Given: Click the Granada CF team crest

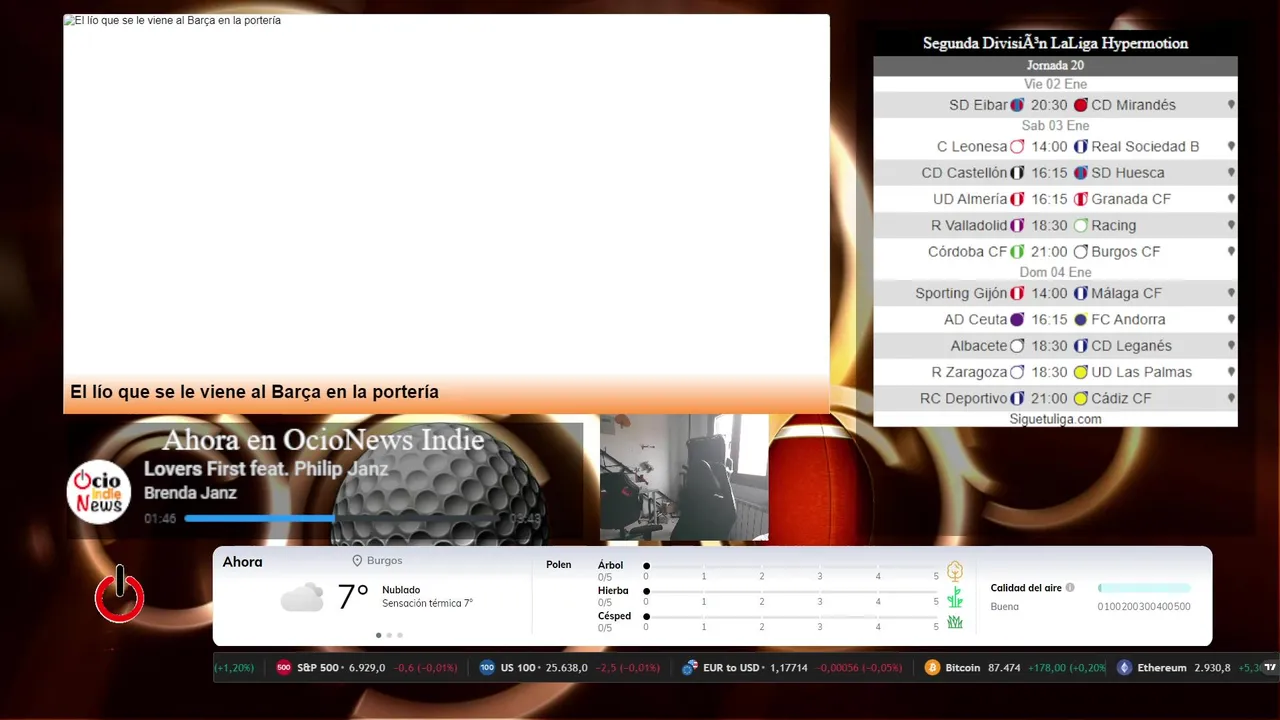Looking at the screenshot, I should pyautogui.click(x=1081, y=199).
